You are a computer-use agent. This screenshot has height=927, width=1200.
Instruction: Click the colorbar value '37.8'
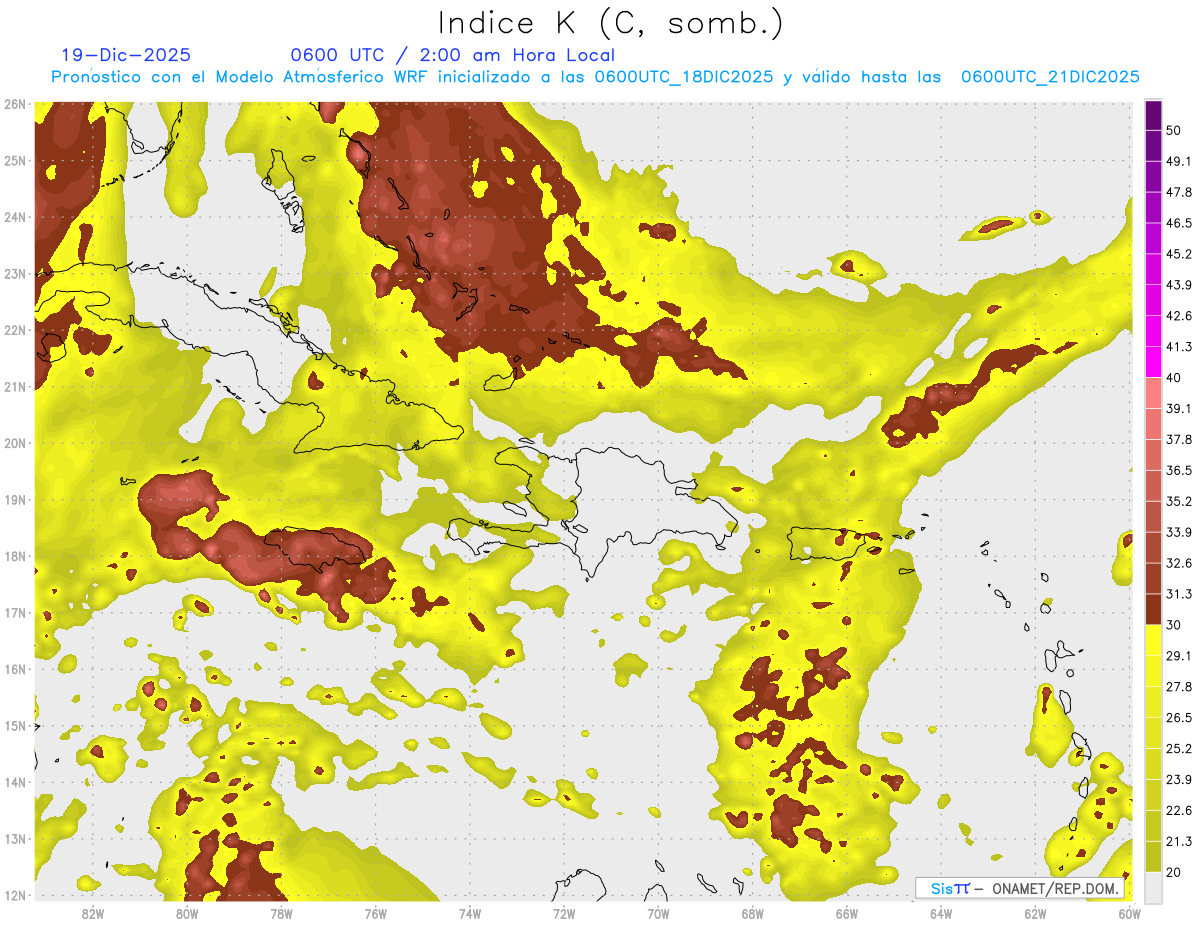point(1179,440)
